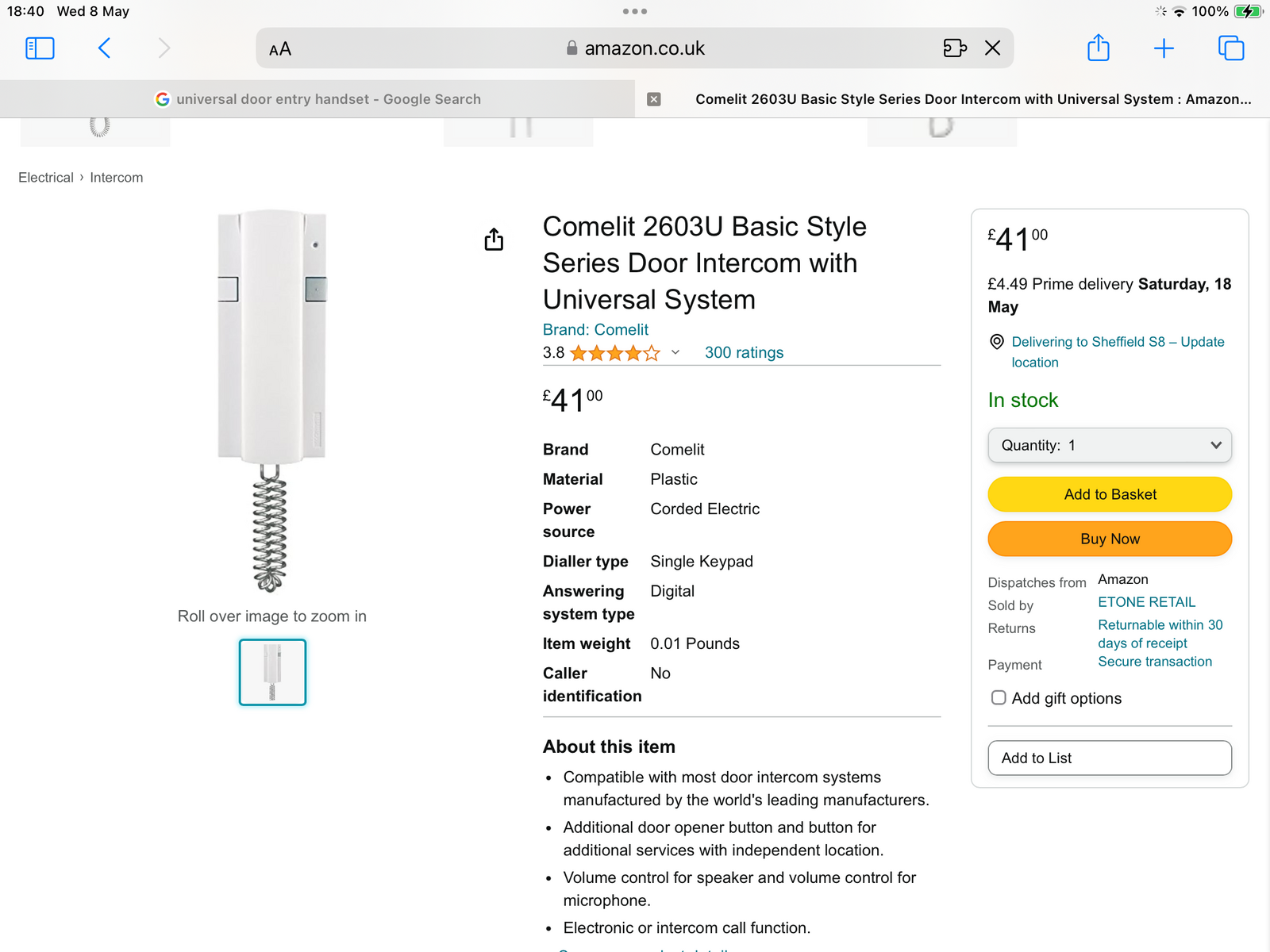Add the intercom to basket
Image resolution: width=1270 pixels, height=952 pixels.
tap(1110, 494)
